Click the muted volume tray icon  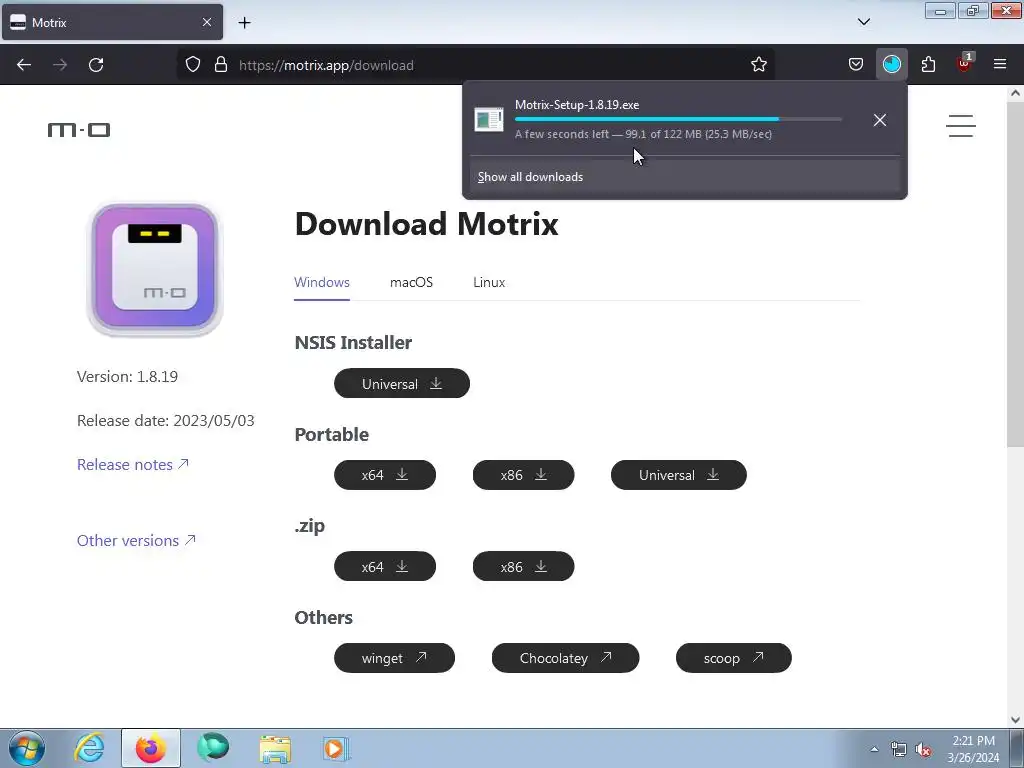[x=923, y=749]
